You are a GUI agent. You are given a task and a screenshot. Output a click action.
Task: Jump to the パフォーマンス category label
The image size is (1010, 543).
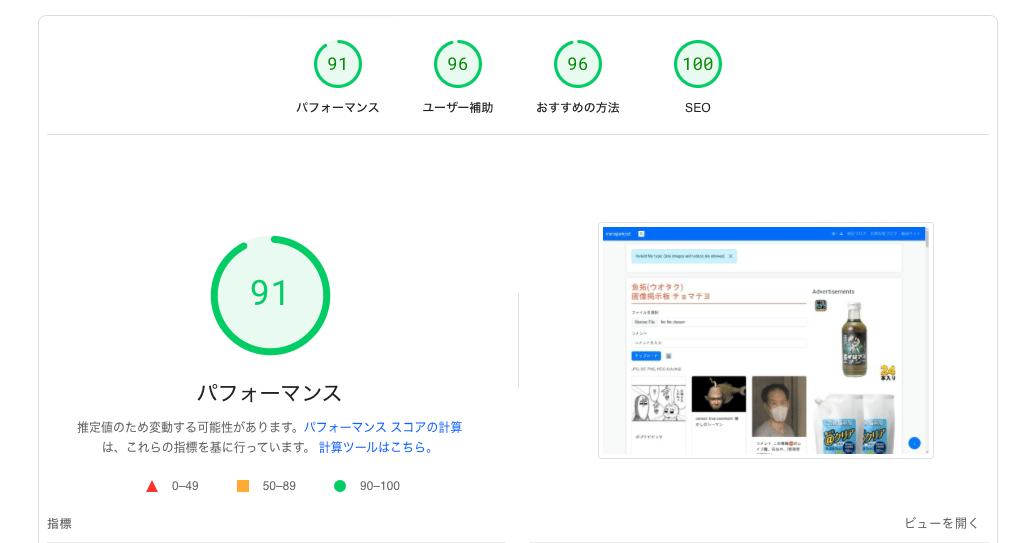coord(338,108)
